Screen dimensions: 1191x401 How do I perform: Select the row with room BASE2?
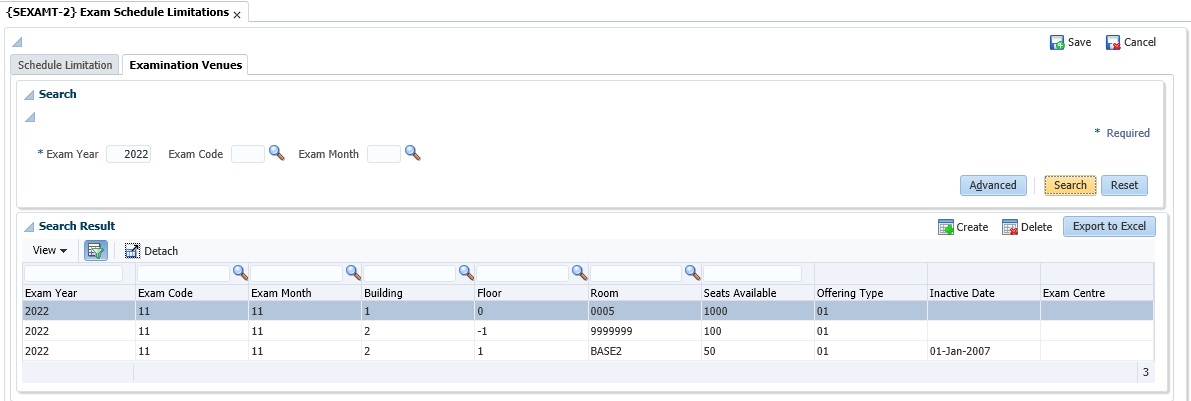(x=588, y=352)
